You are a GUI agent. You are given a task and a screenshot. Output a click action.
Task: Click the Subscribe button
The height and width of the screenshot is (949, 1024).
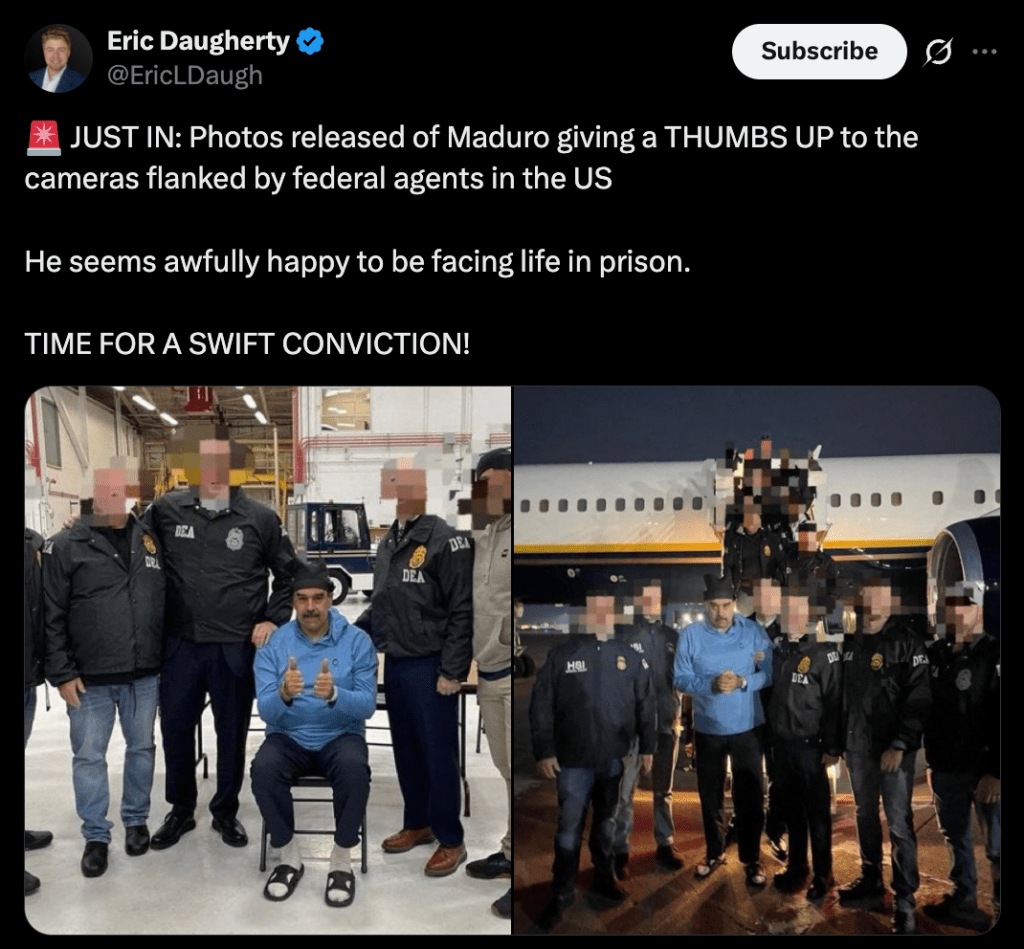pos(819,52)
